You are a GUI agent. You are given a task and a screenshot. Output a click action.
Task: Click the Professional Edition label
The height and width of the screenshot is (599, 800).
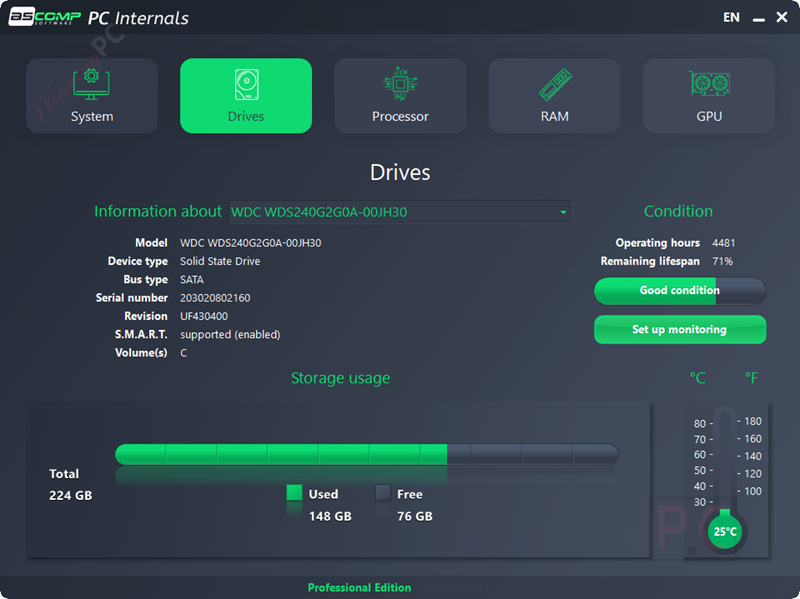click(359, 588)
